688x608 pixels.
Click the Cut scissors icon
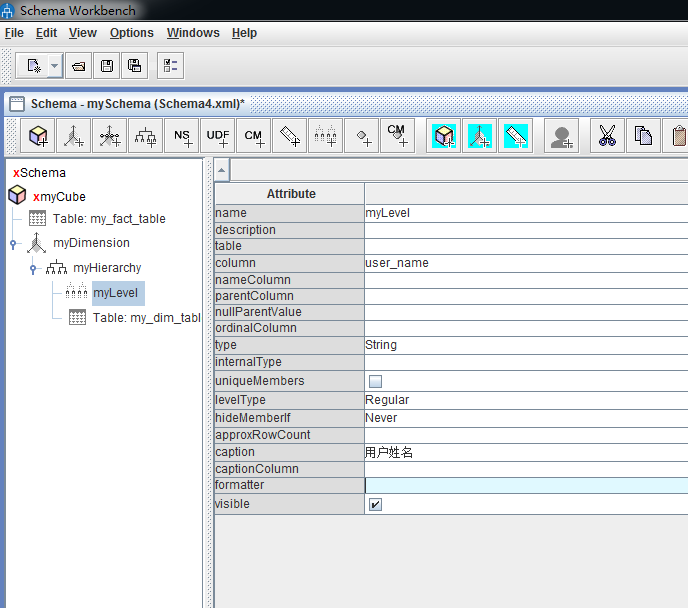click(606, 135)
